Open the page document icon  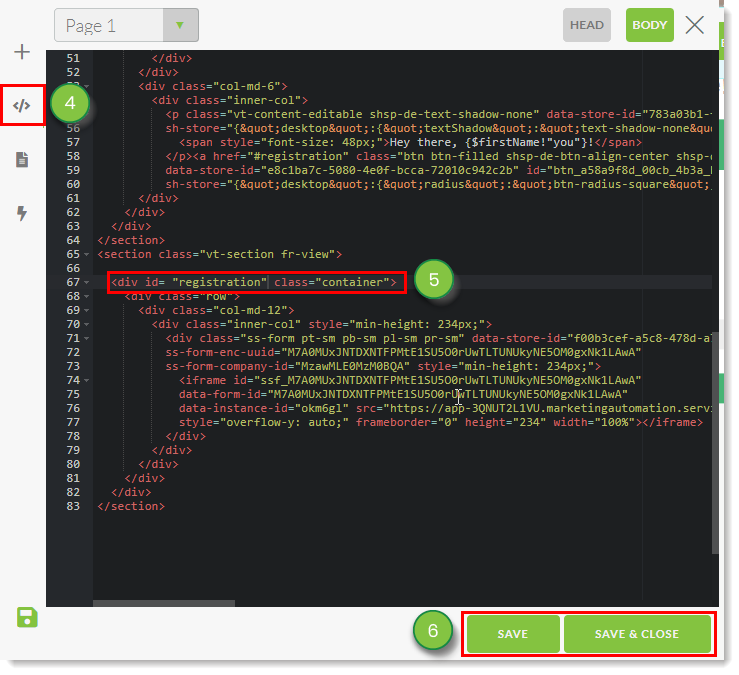click(22, 159)
